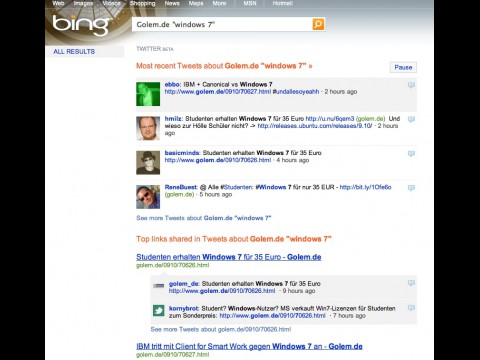Pause the live tweet stream
Viewport: 480px width, 360px height.
(403, 67)
